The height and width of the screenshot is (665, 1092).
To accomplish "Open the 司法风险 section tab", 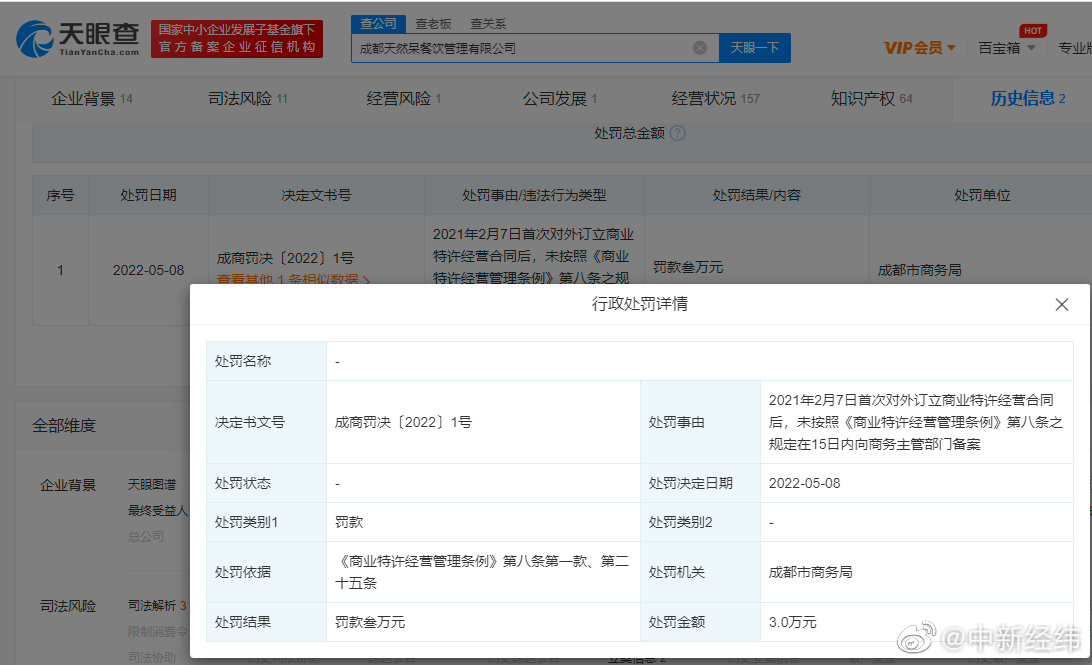I will [247, 99].
